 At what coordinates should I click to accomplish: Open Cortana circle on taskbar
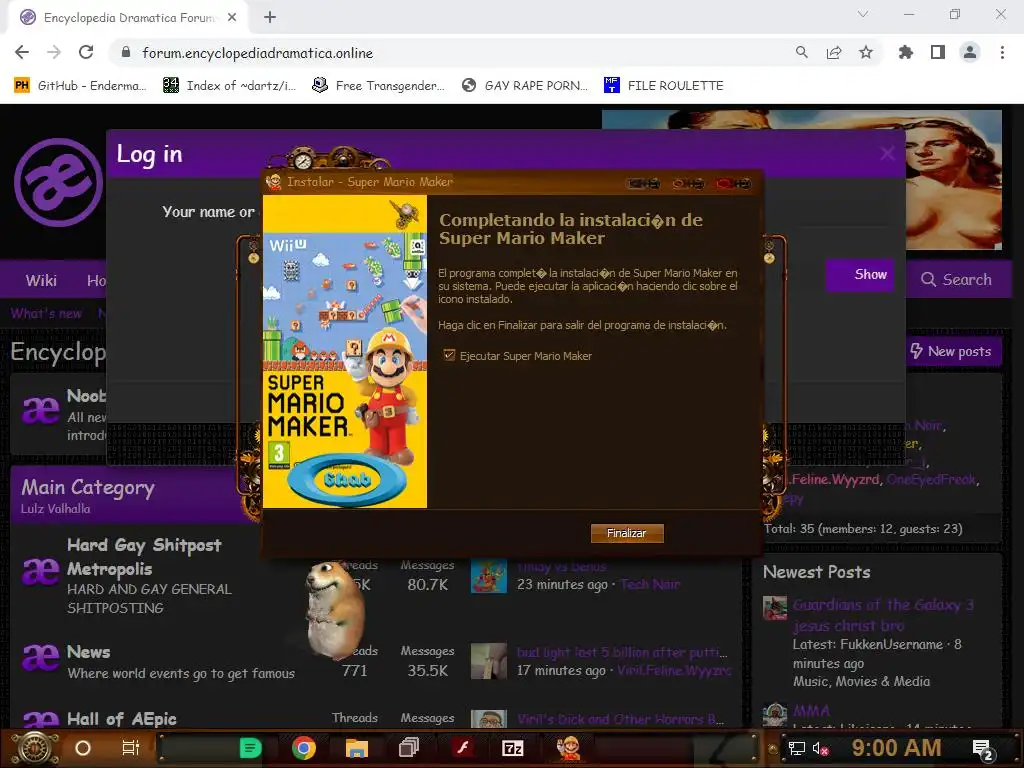[x=83, y=748]
